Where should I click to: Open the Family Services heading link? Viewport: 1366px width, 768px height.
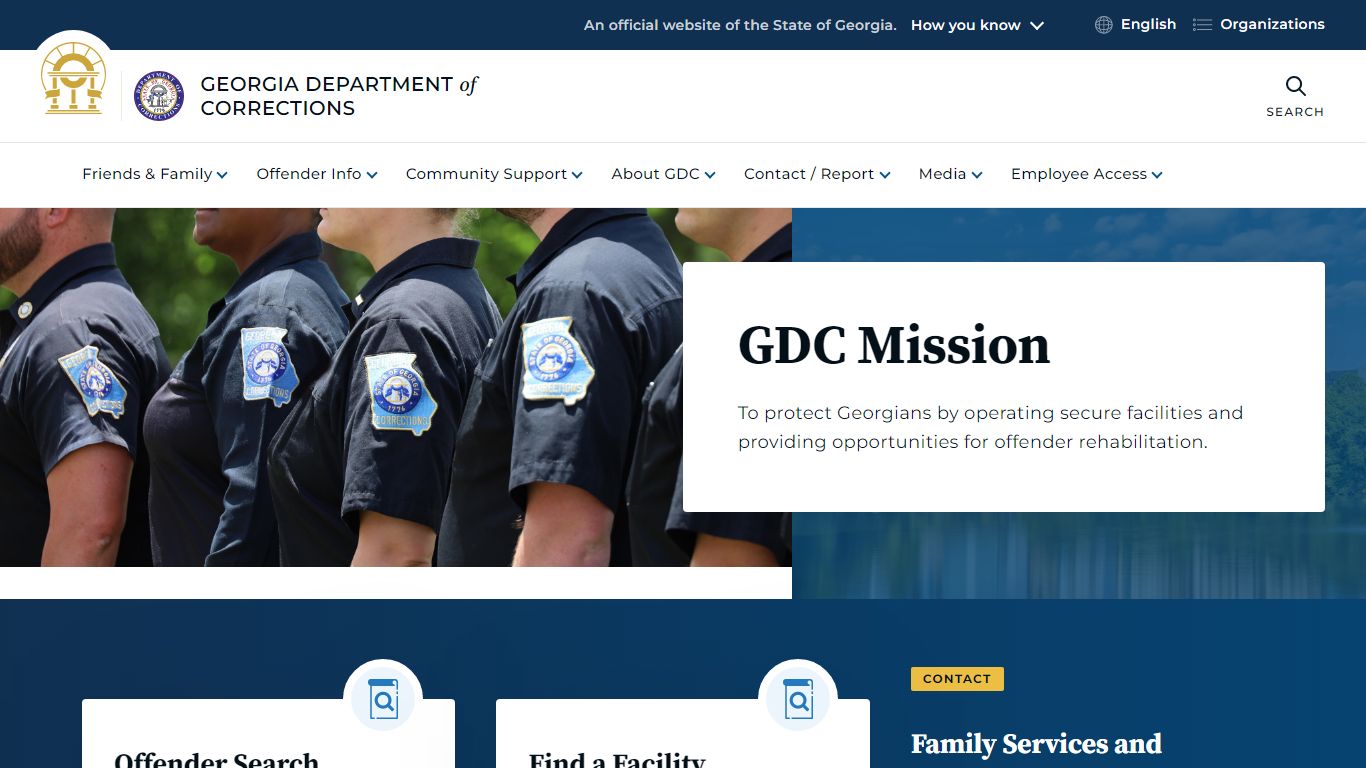(x=1036, y=744)
